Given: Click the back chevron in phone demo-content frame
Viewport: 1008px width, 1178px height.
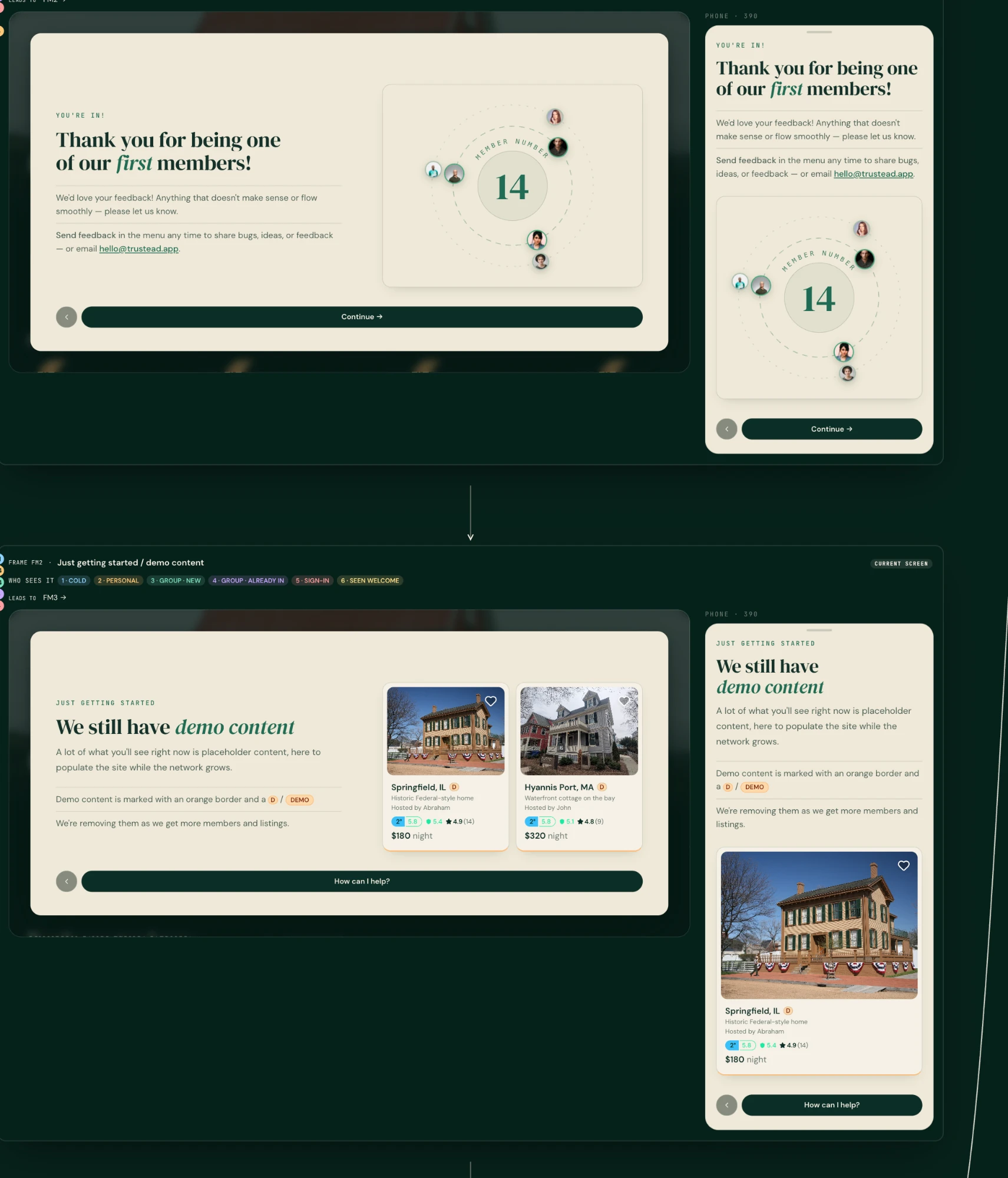Looking at the screenshot, I should 726,1105.
